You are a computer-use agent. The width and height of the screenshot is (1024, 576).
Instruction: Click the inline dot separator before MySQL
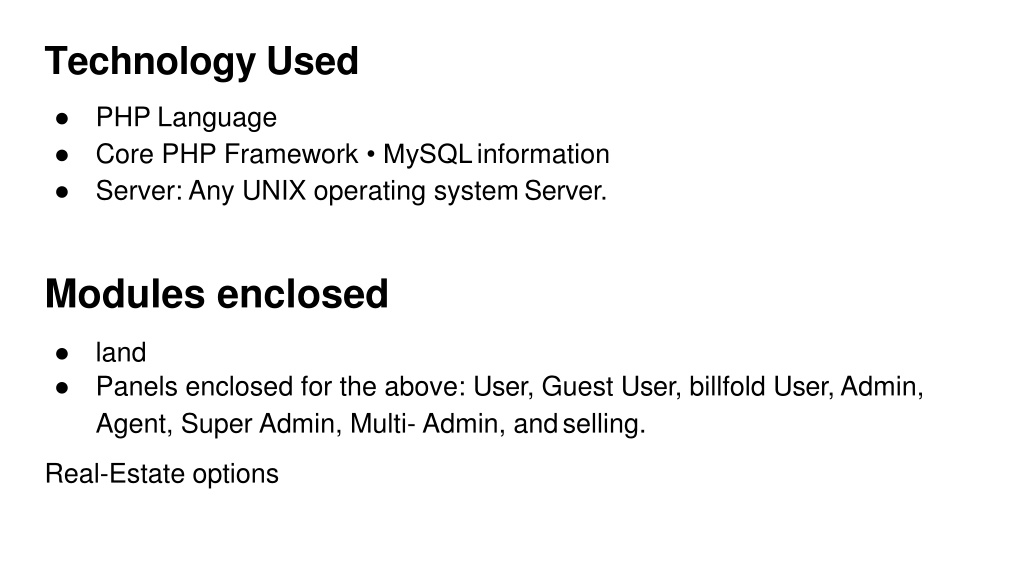point(370,155)
